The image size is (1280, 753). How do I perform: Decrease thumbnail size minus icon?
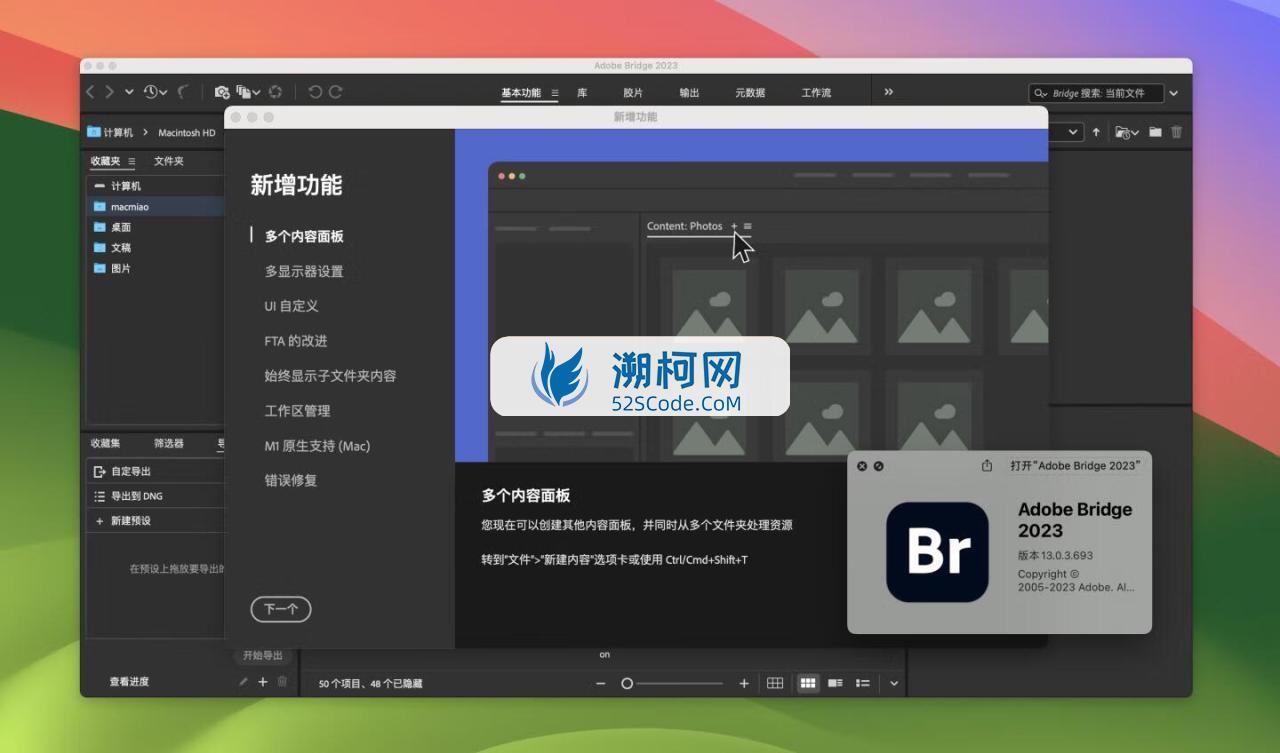click(601, 684)
